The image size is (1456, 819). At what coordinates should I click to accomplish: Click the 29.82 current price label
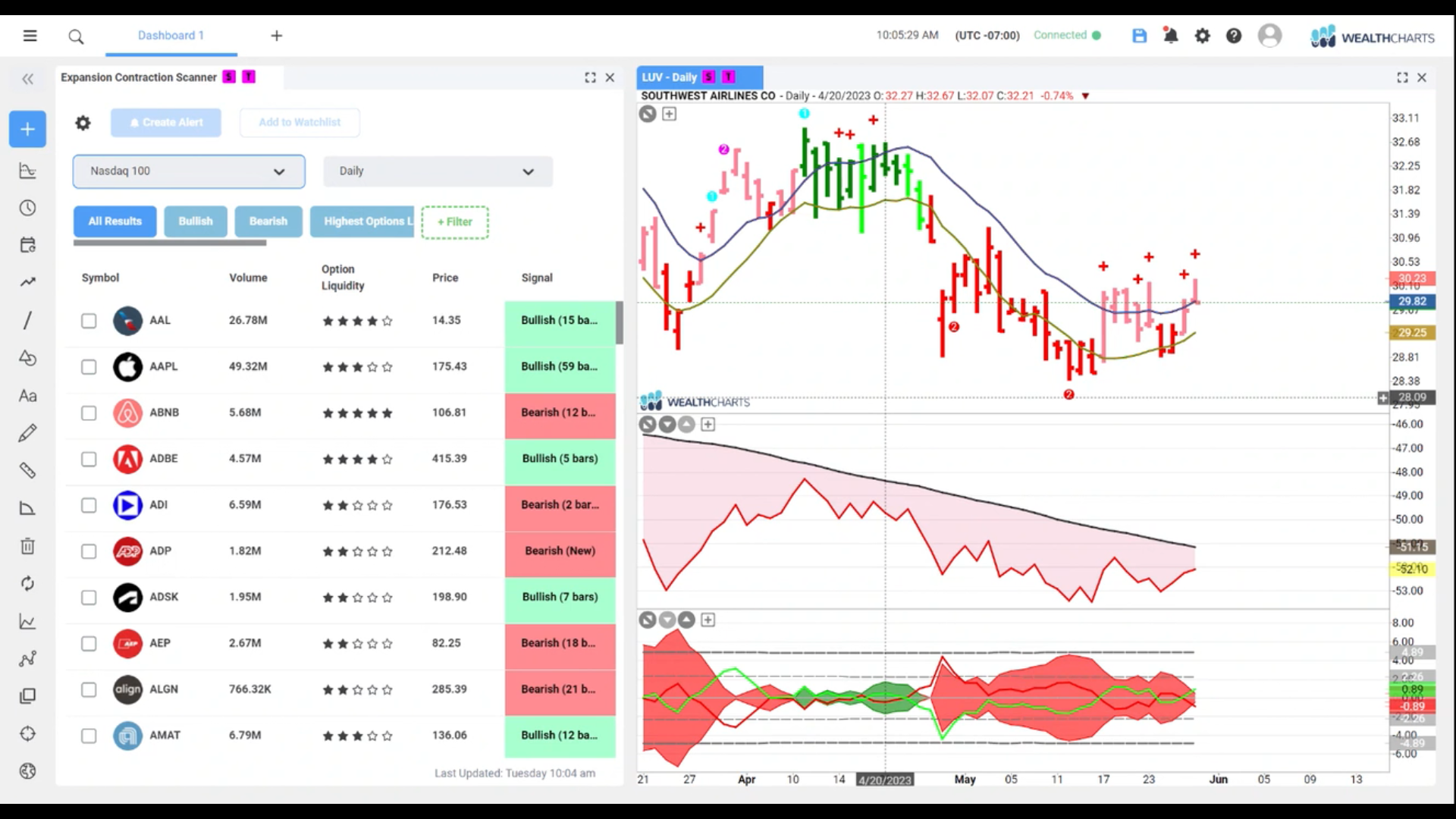pos(1411,302)
